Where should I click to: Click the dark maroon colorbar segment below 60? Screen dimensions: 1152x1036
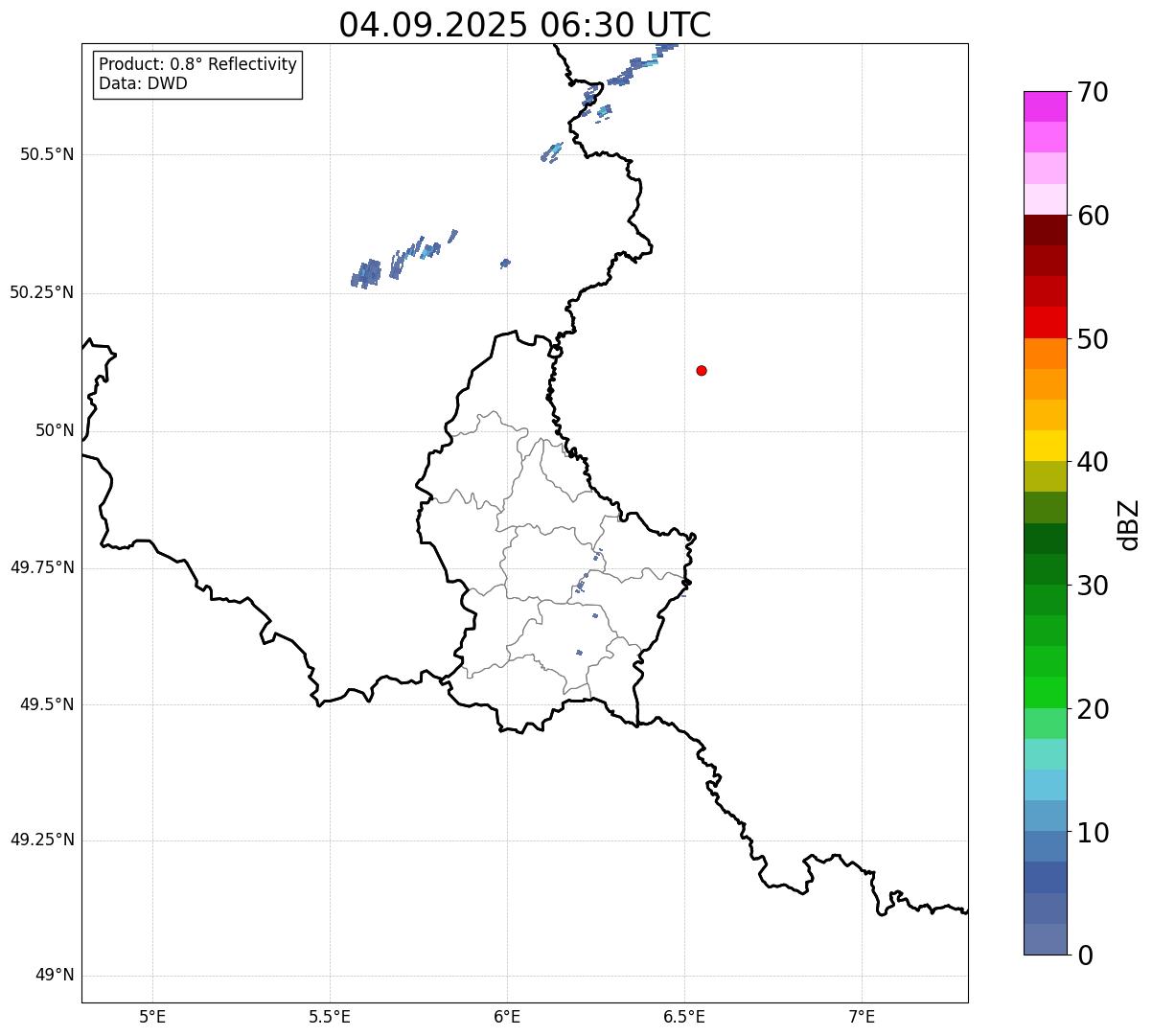tap(1045, 230)
